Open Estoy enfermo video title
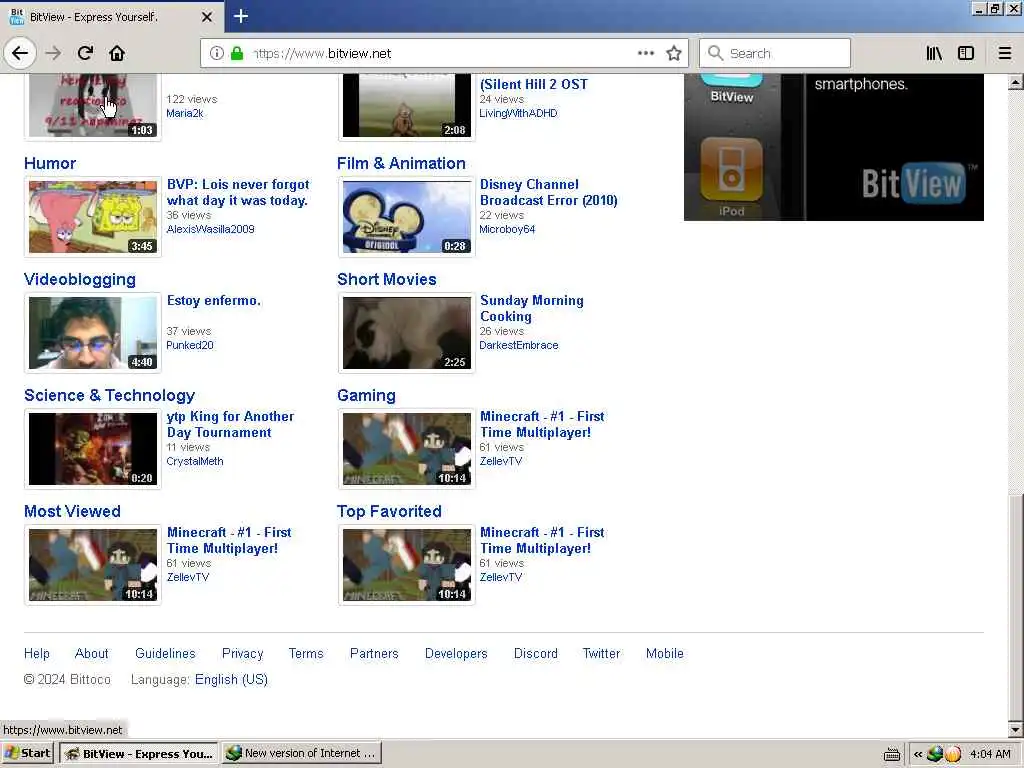 click(x=214, y=300)
